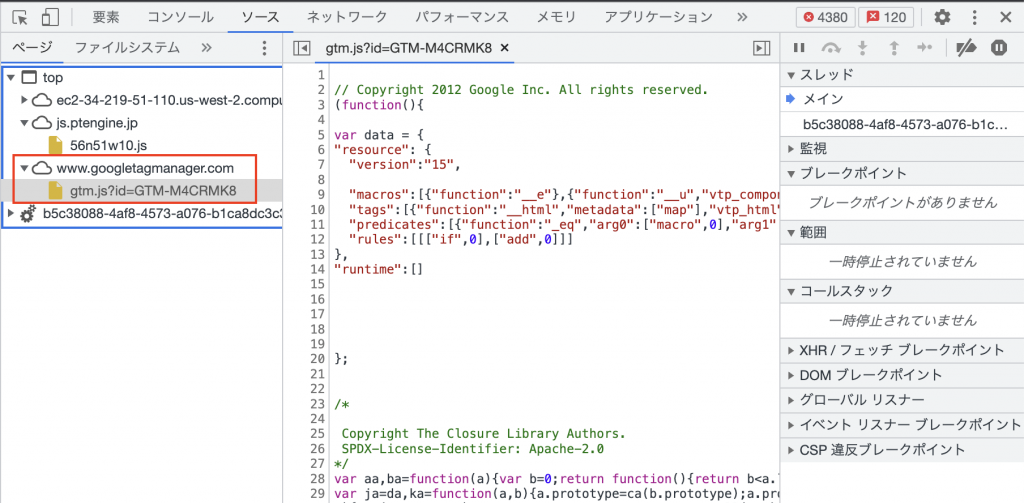Select the ページ navigator tab

click(33, 48)
